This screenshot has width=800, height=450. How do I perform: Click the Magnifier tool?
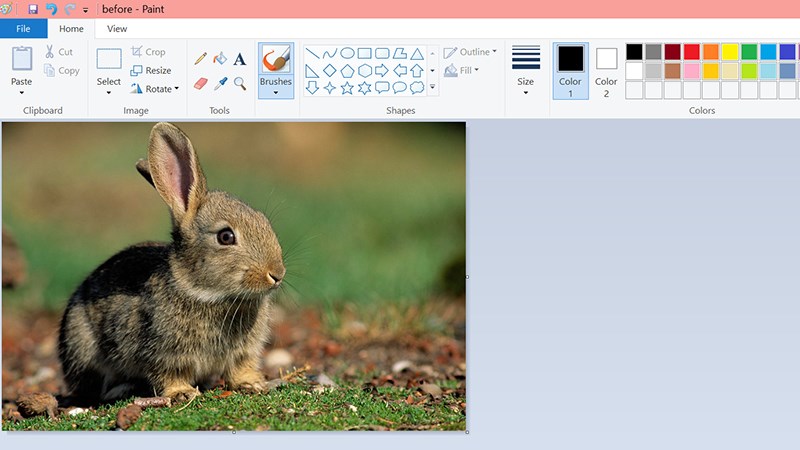pyautogui.click(x=240, y=84)
